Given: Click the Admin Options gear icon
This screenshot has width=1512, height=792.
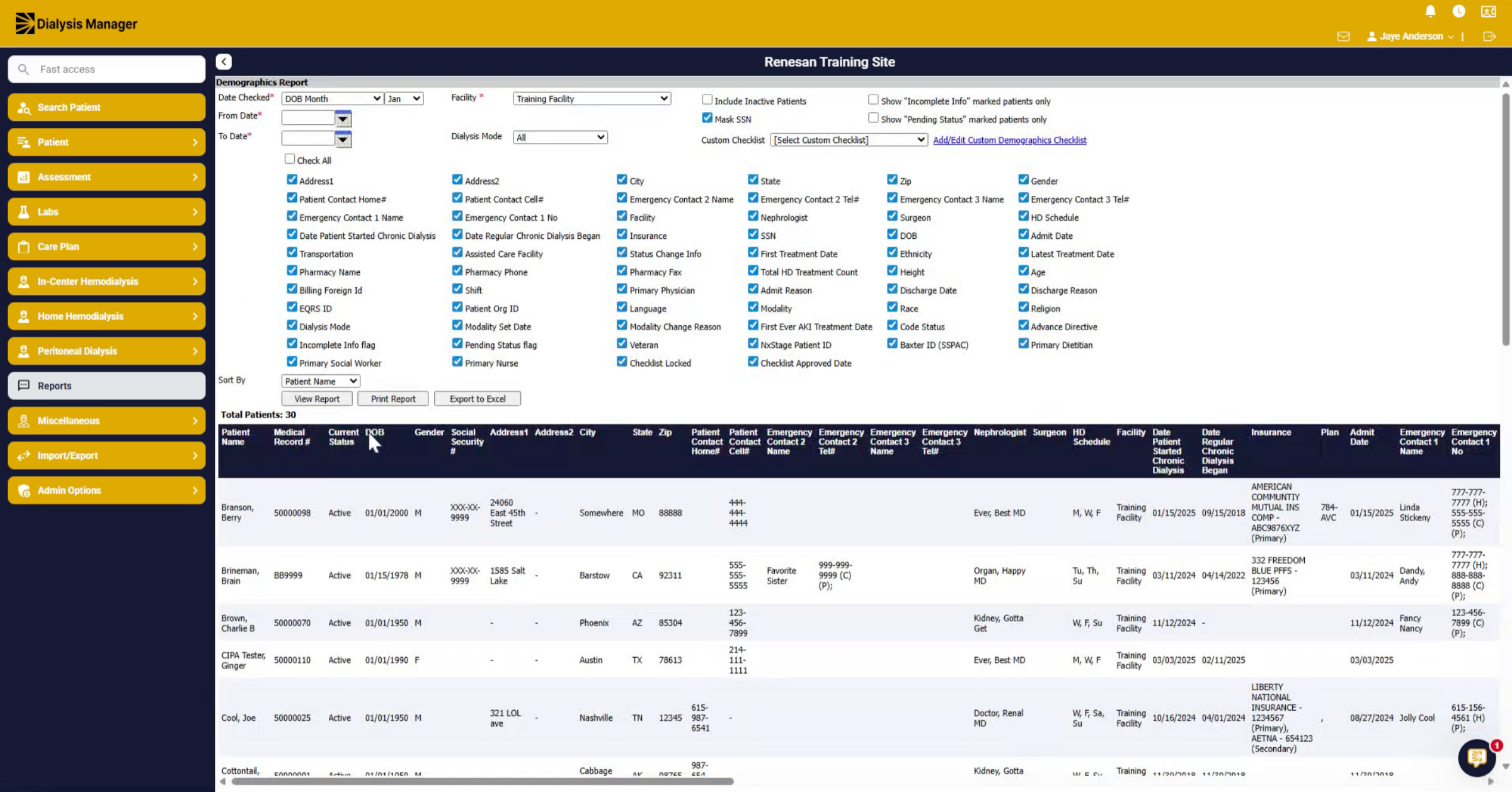Looking at the screenshot, I should [x=24, y=491].
